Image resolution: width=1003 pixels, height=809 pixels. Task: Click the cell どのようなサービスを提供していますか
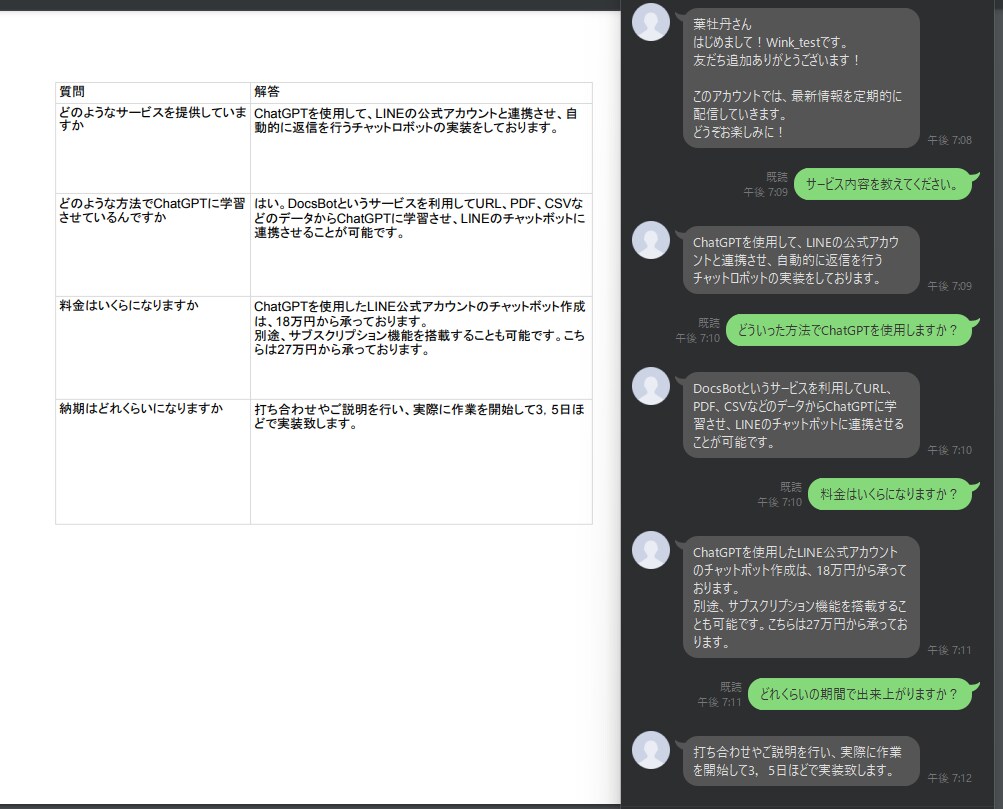tap(153, 148)
